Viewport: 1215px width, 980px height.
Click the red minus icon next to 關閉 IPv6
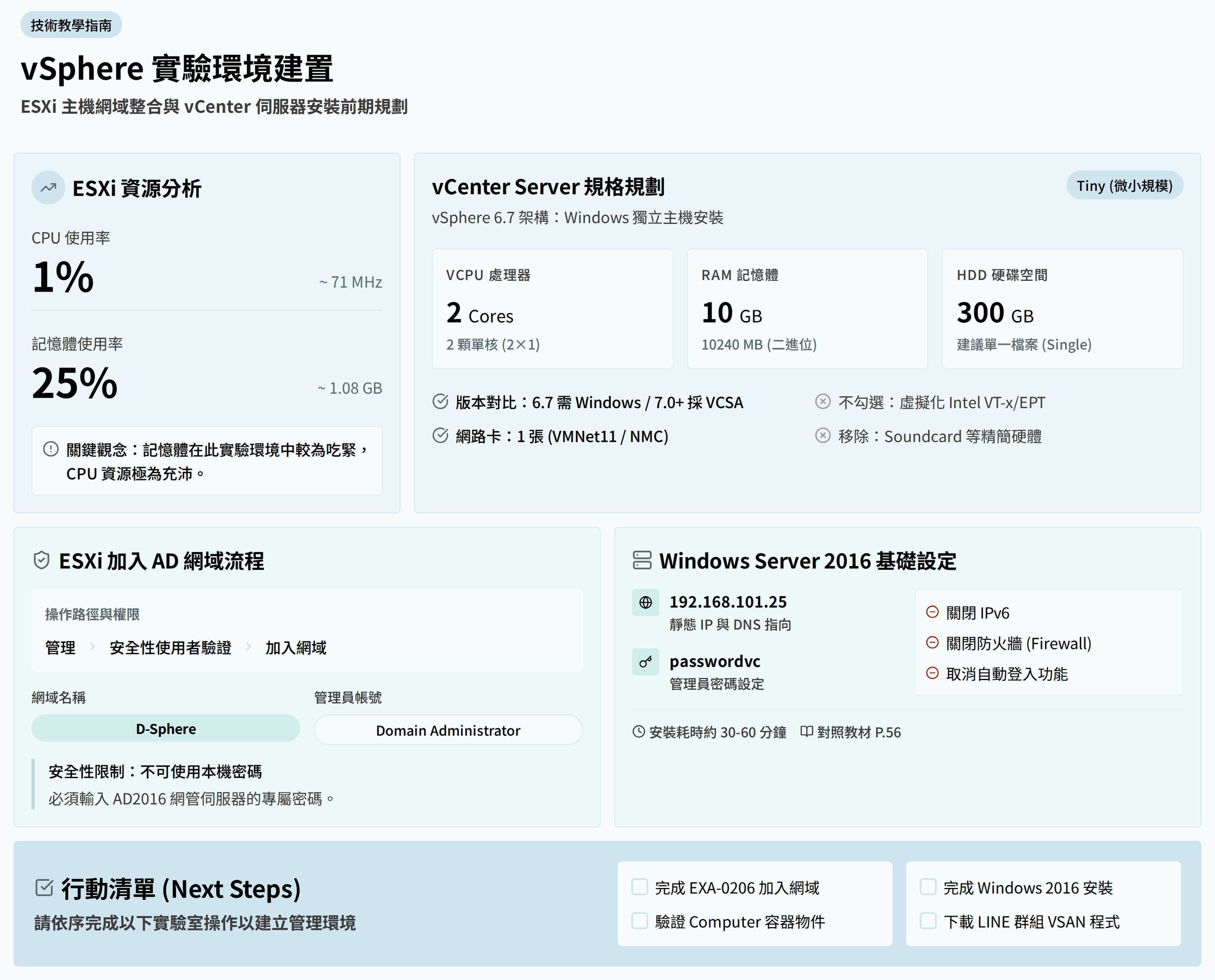(932, 612)
